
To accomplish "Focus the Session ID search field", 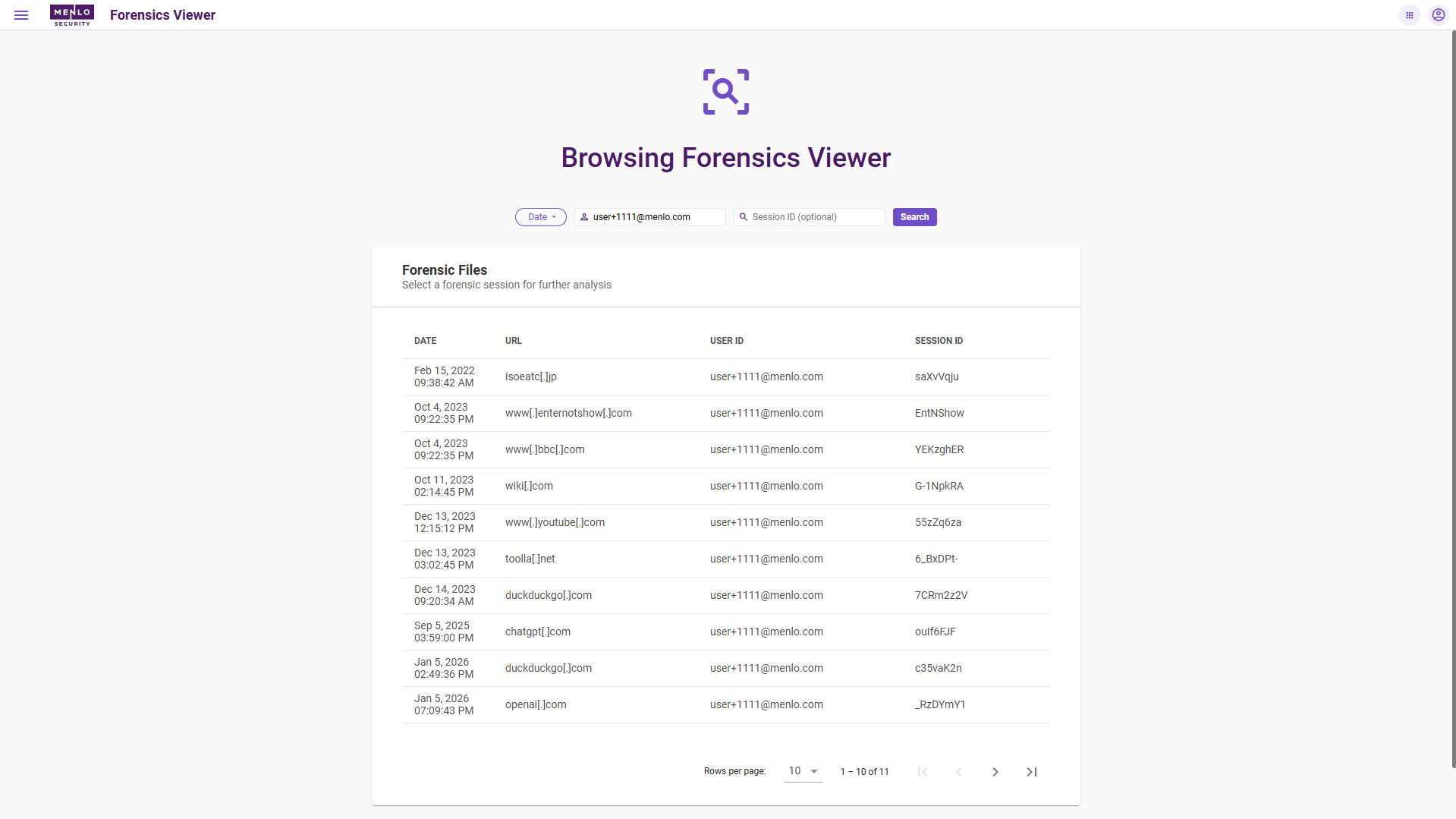I will tap(810, 217).
